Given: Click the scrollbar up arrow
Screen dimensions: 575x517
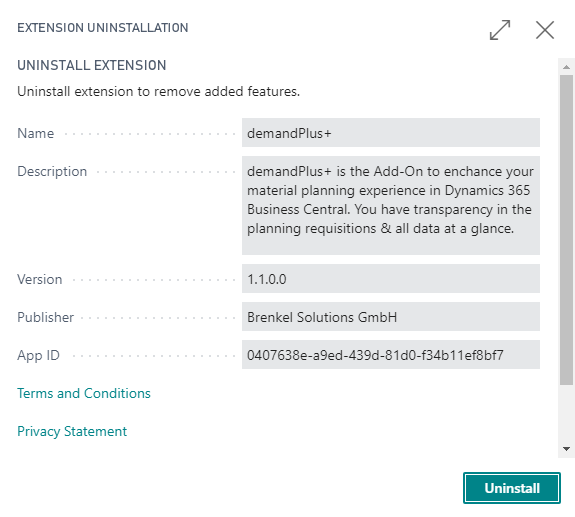Looking at the screenshot, I should (566, 67).
